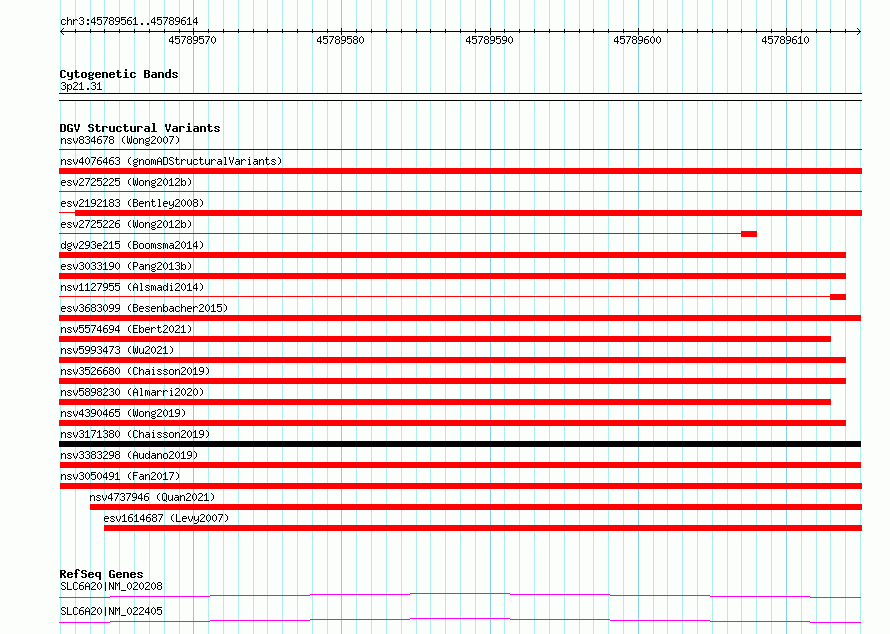
Task: Click the RefSeq Genes track title
Action: [101, 574]
